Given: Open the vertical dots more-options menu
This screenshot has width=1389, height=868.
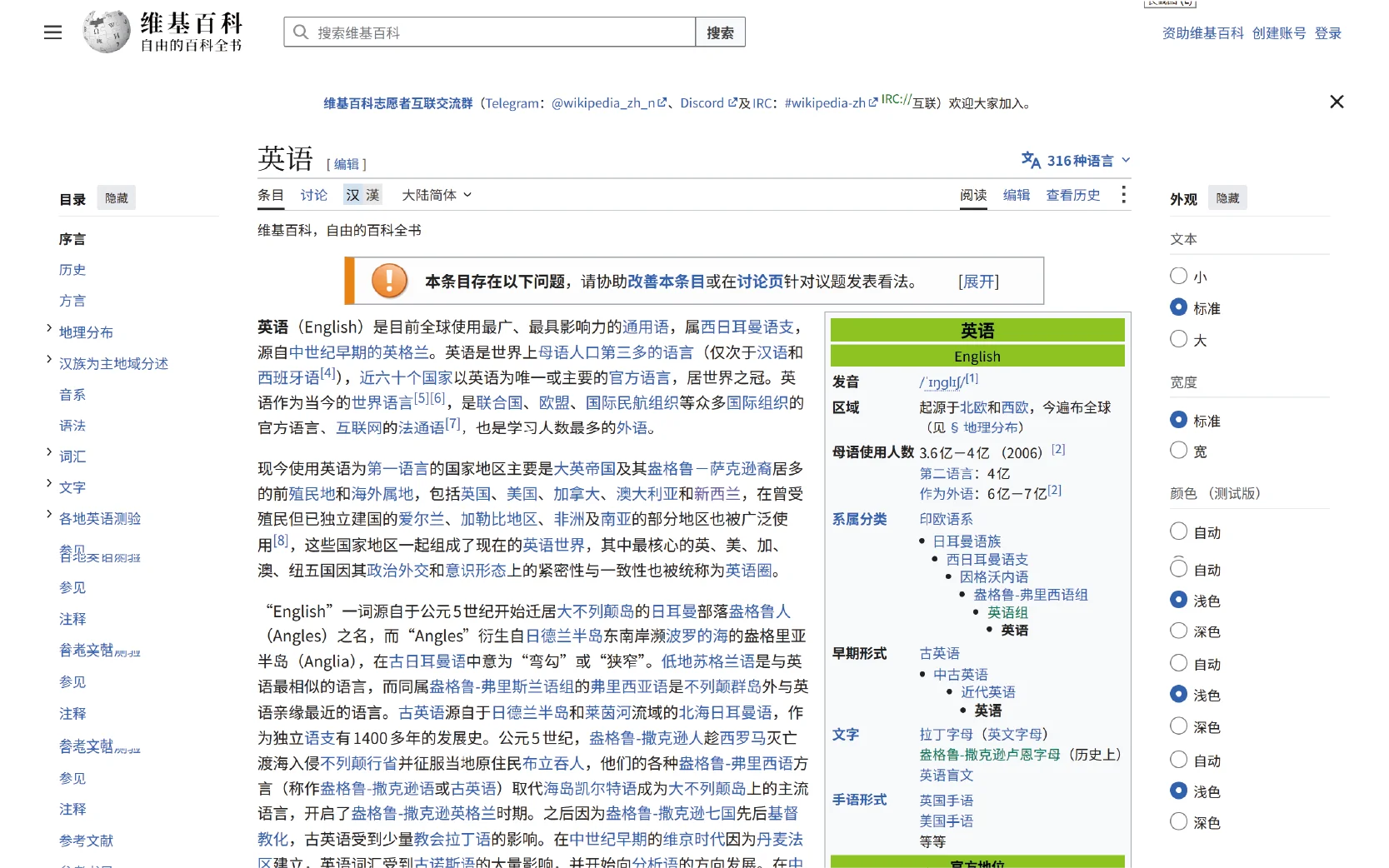Looking at the screenshot, I should tap(1123, 194).
